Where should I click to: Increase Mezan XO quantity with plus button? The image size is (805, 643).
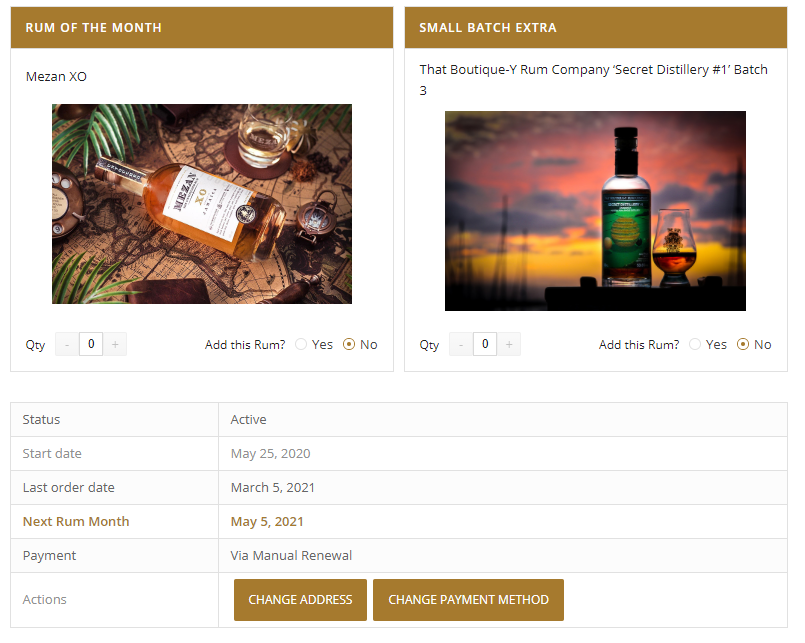[115, 344]
